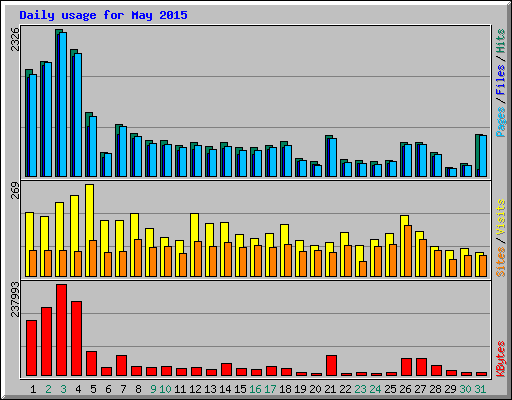This screenshot has height=400, width=512.
Task: Click the 'Sites' legend label
Action: [x=501, y=262]
